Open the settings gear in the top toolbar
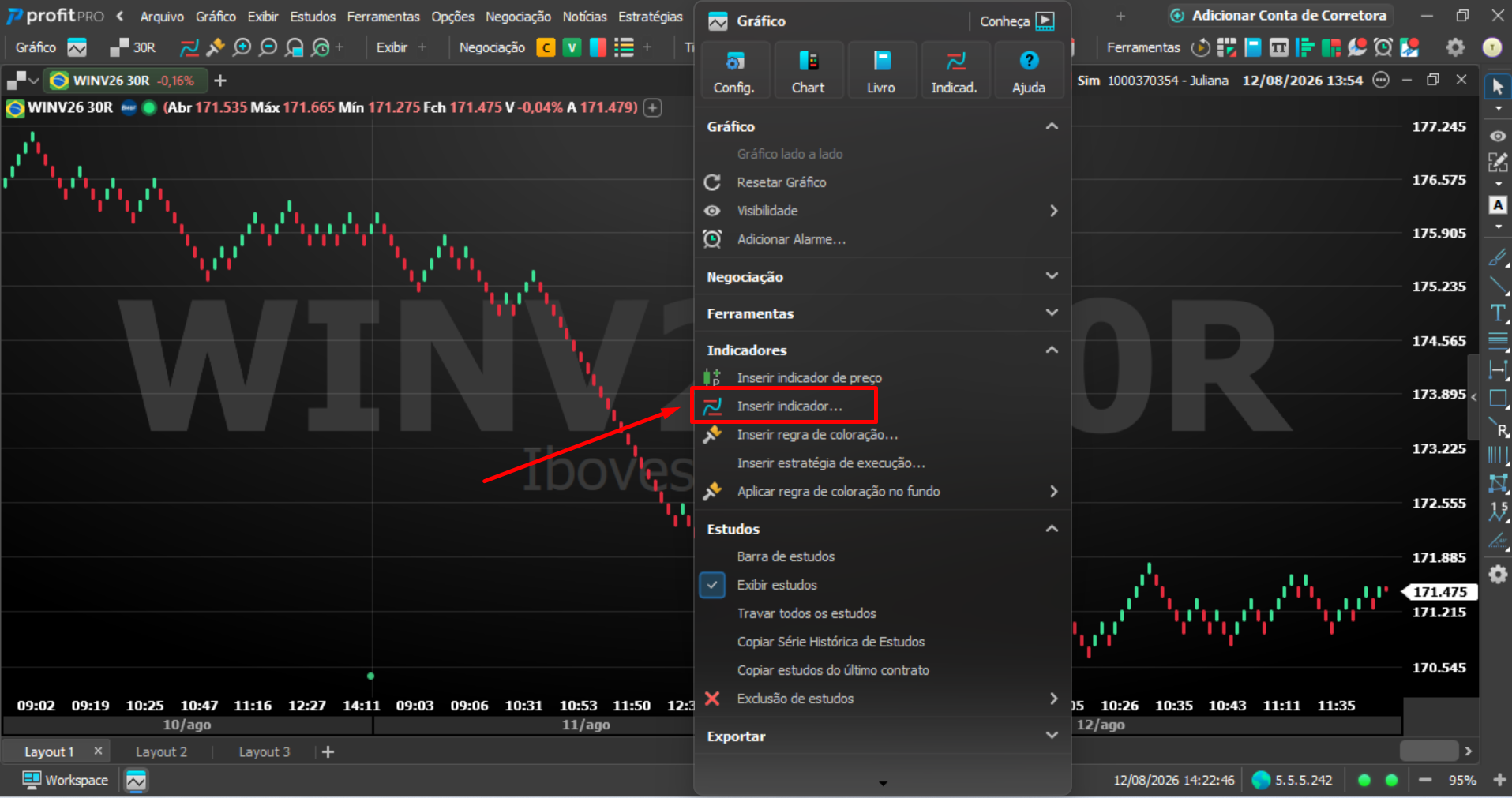 pyautogui.click(x=1455, y=47)
